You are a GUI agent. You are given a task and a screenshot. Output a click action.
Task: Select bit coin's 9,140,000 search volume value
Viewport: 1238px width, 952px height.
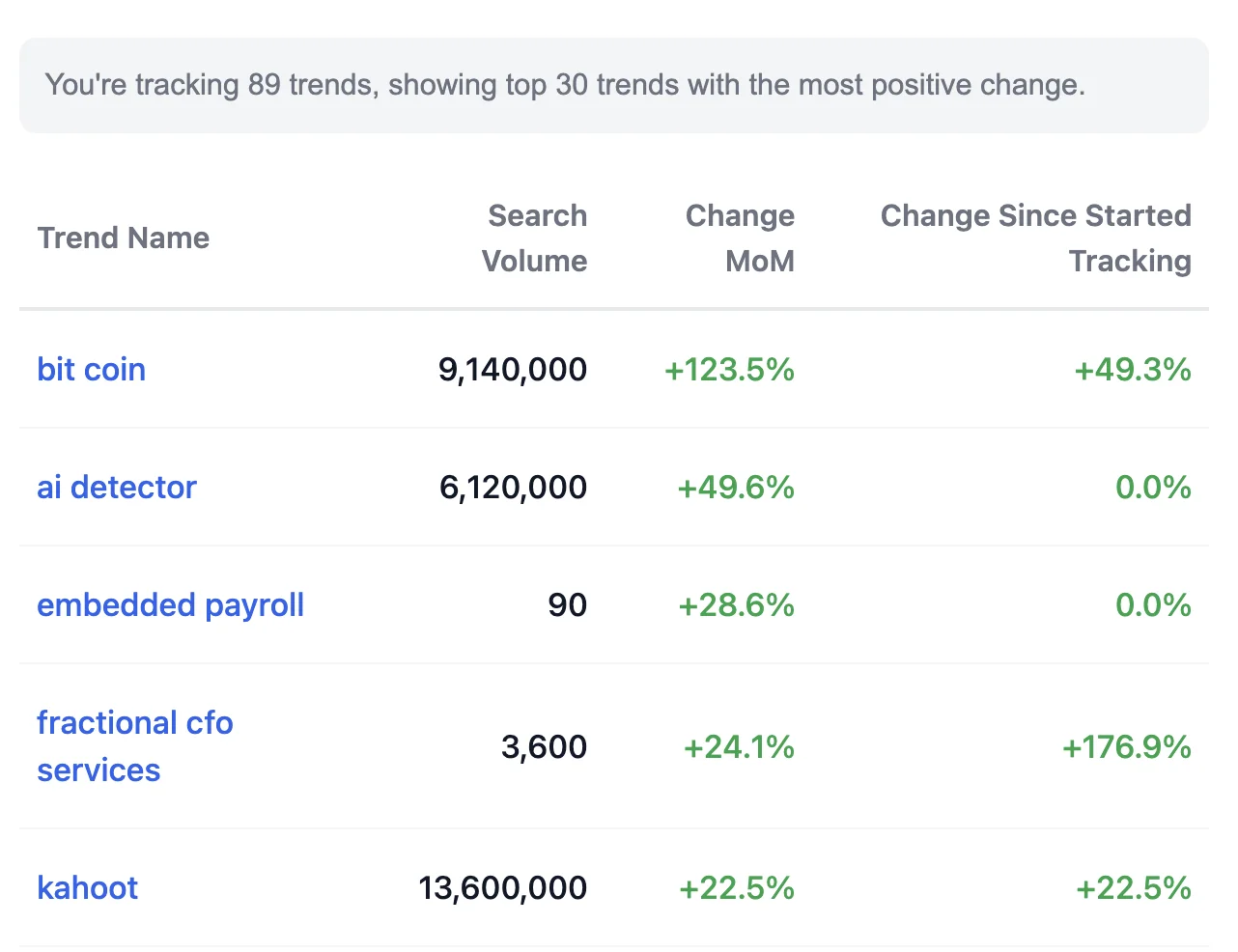[x=510, y=370]
